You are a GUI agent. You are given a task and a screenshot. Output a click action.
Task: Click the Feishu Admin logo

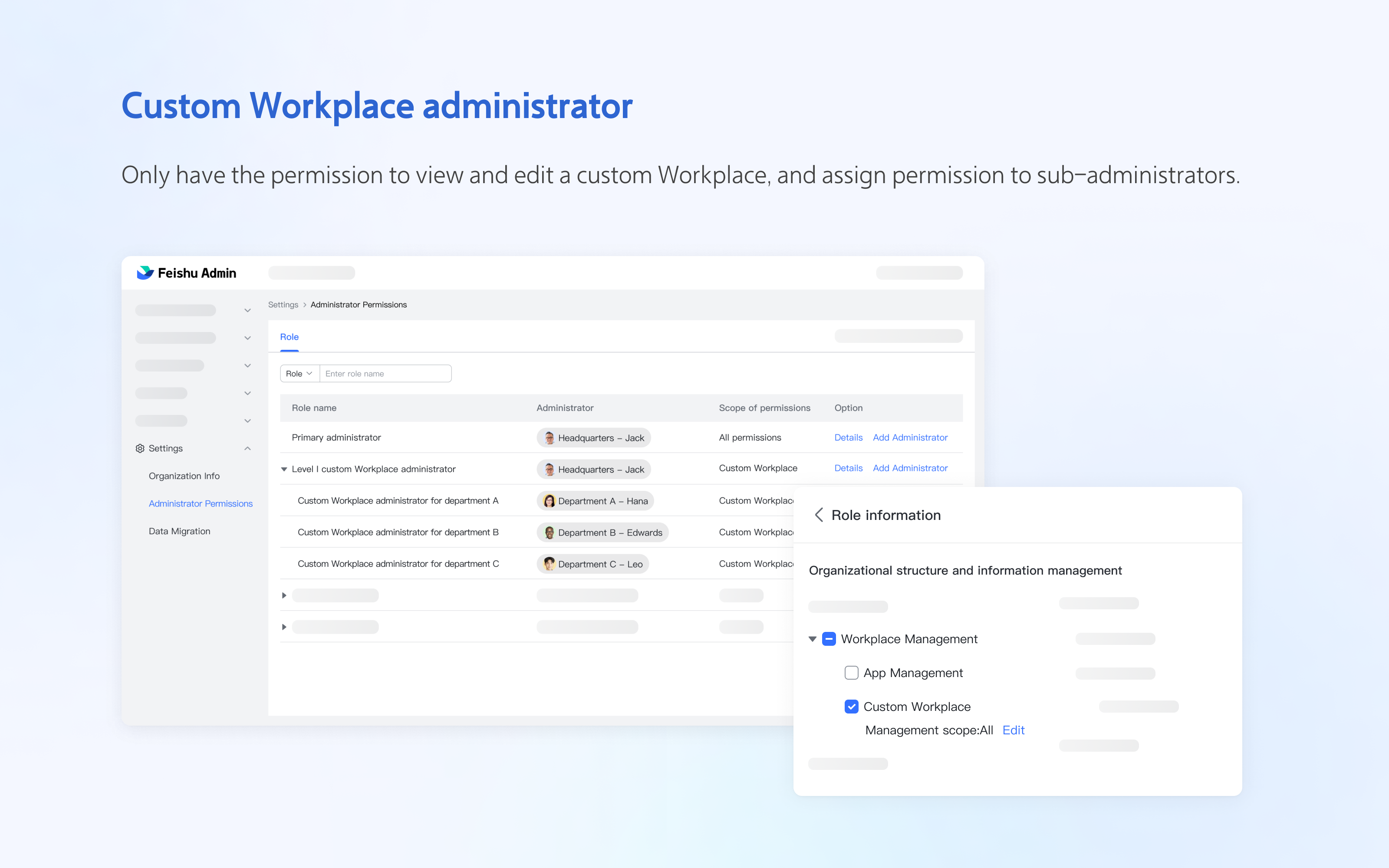click(185, 273)
